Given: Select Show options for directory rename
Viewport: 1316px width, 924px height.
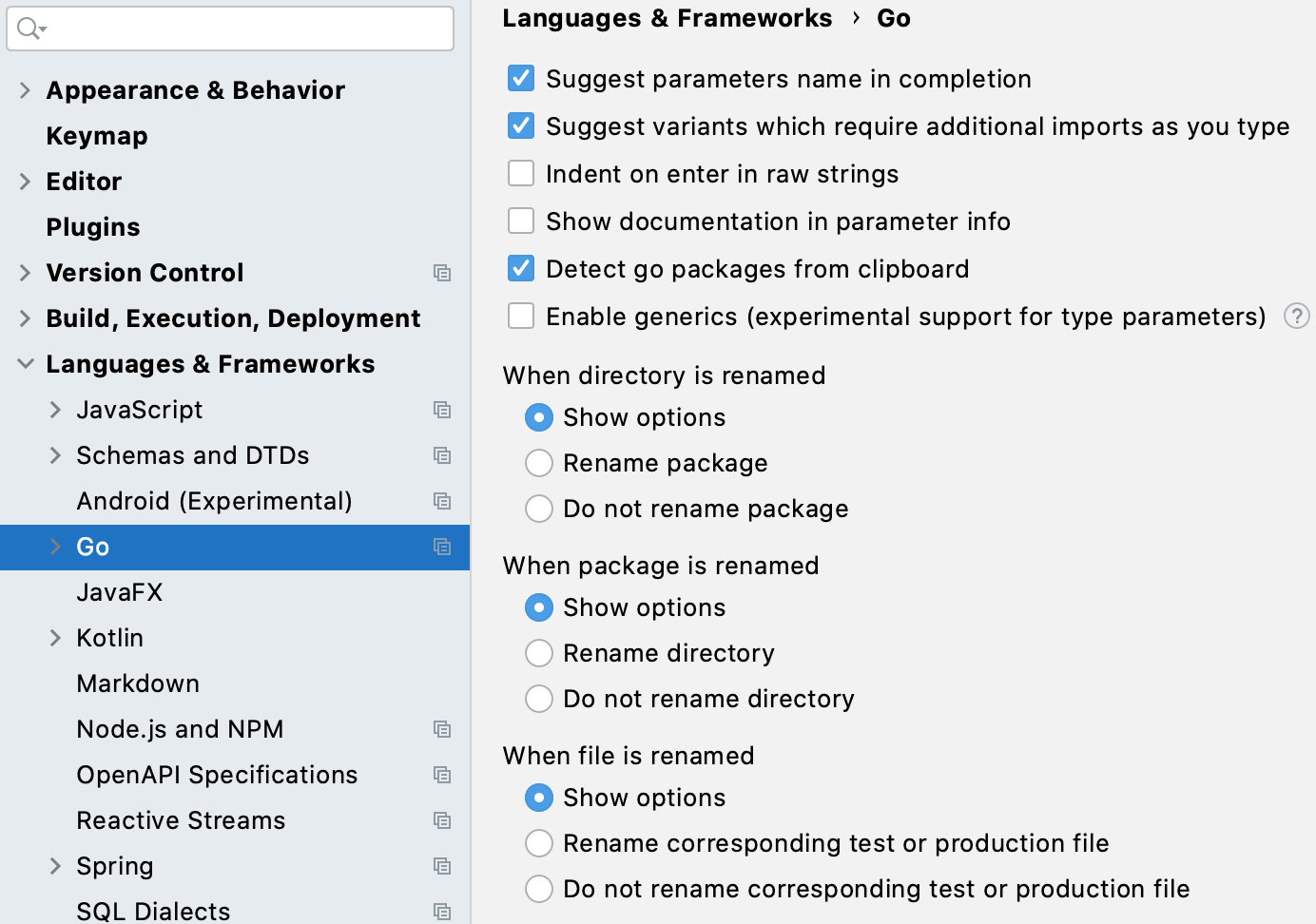Looking at the screenshot, I should pos(539,417).
